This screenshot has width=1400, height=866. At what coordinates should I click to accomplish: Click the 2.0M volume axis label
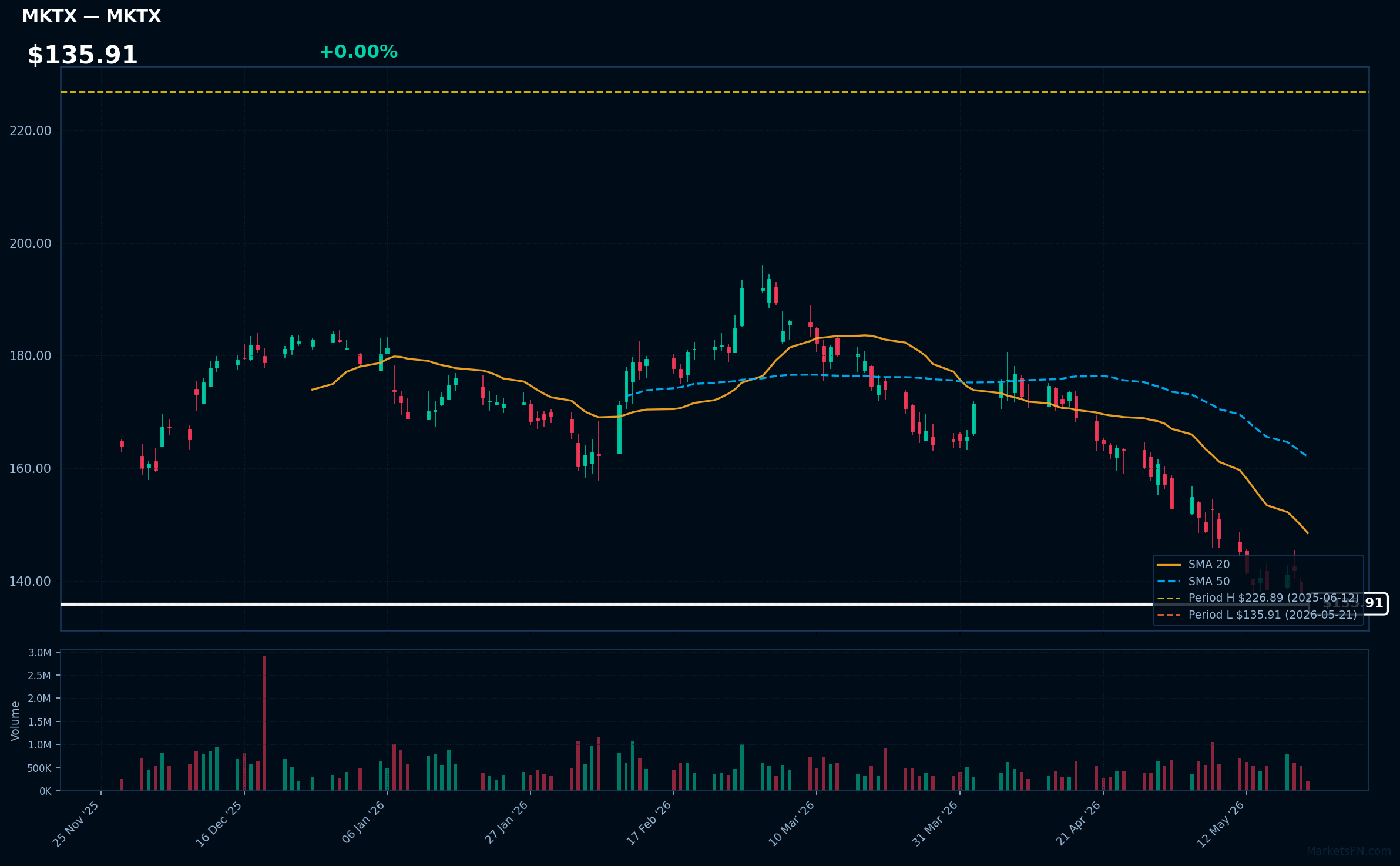(x=39, y=699)
